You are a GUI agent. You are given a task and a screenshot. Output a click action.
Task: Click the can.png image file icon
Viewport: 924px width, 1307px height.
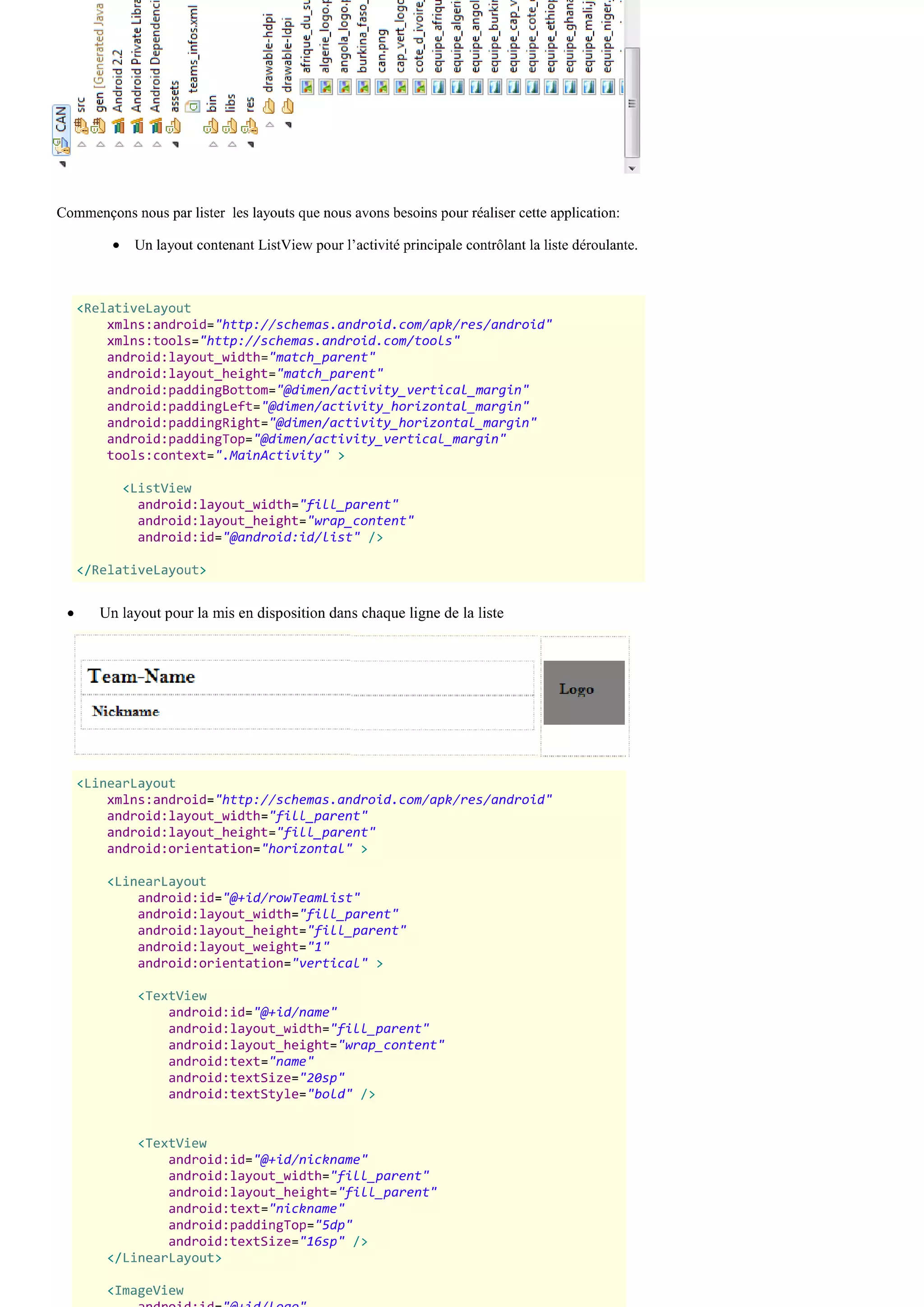(x=382, y=87)
